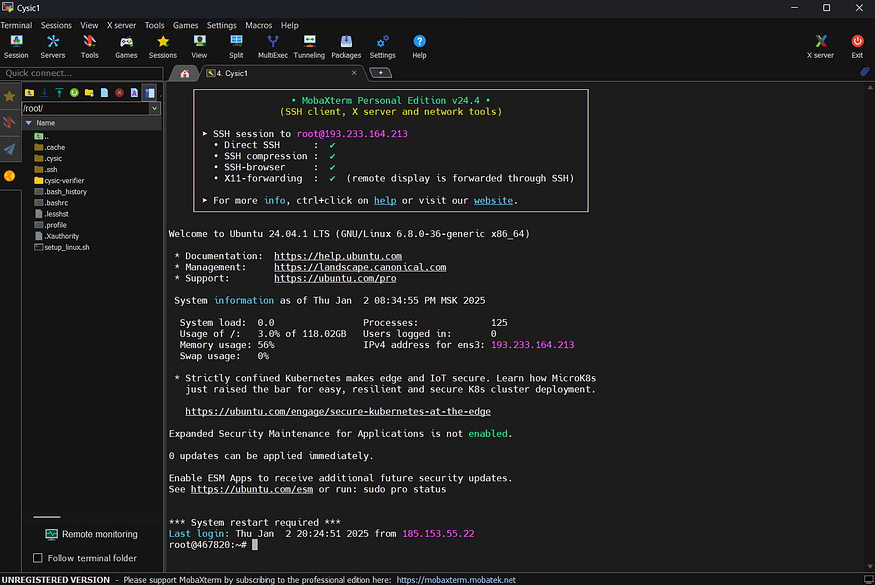This screenshot has width=875, height=585.
Task: Download selected files via blue arrow icon
Action: coord(44,93)
